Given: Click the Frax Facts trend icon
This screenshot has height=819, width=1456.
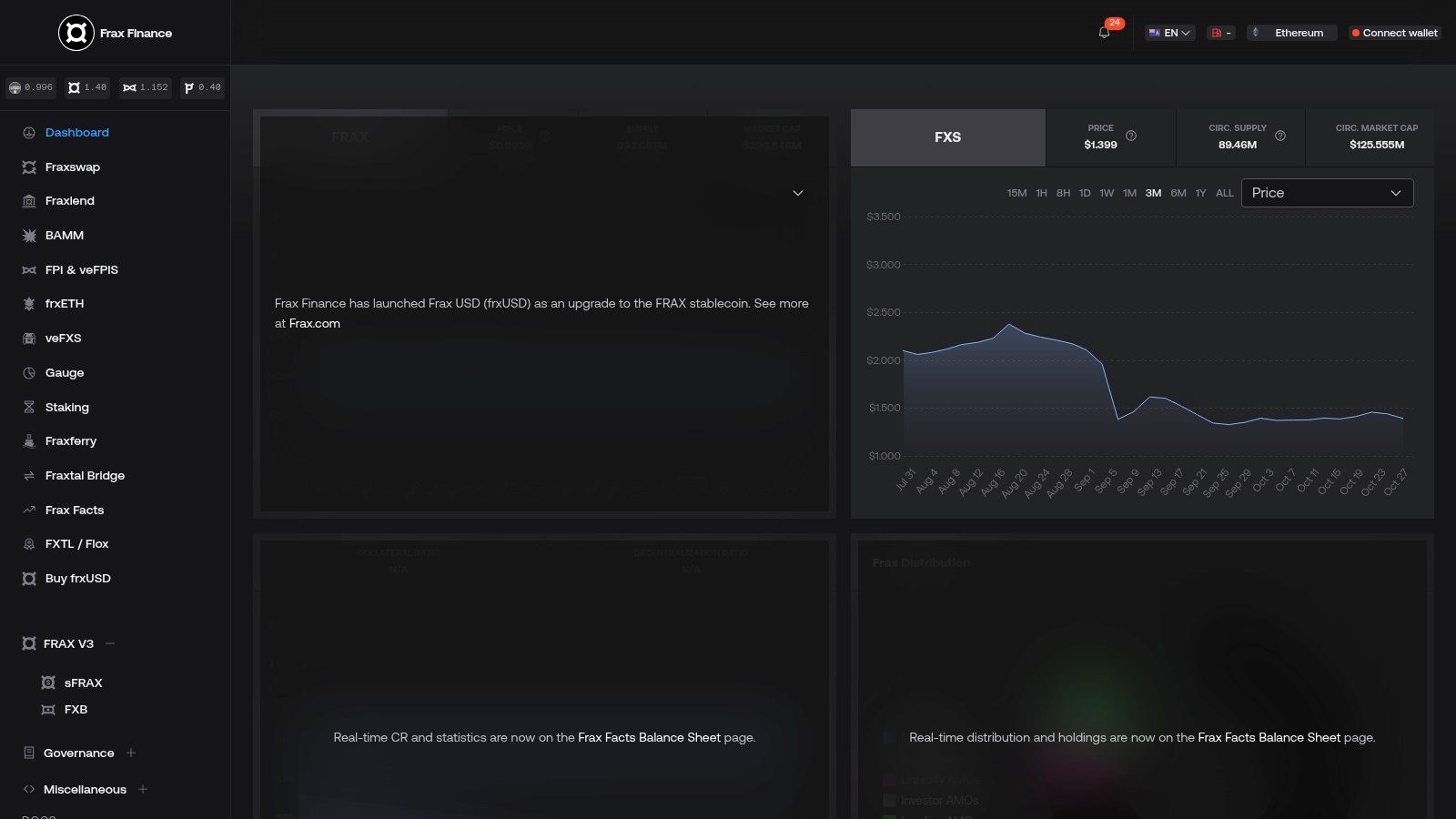Looking at the screenshot, I should (29, 511).
